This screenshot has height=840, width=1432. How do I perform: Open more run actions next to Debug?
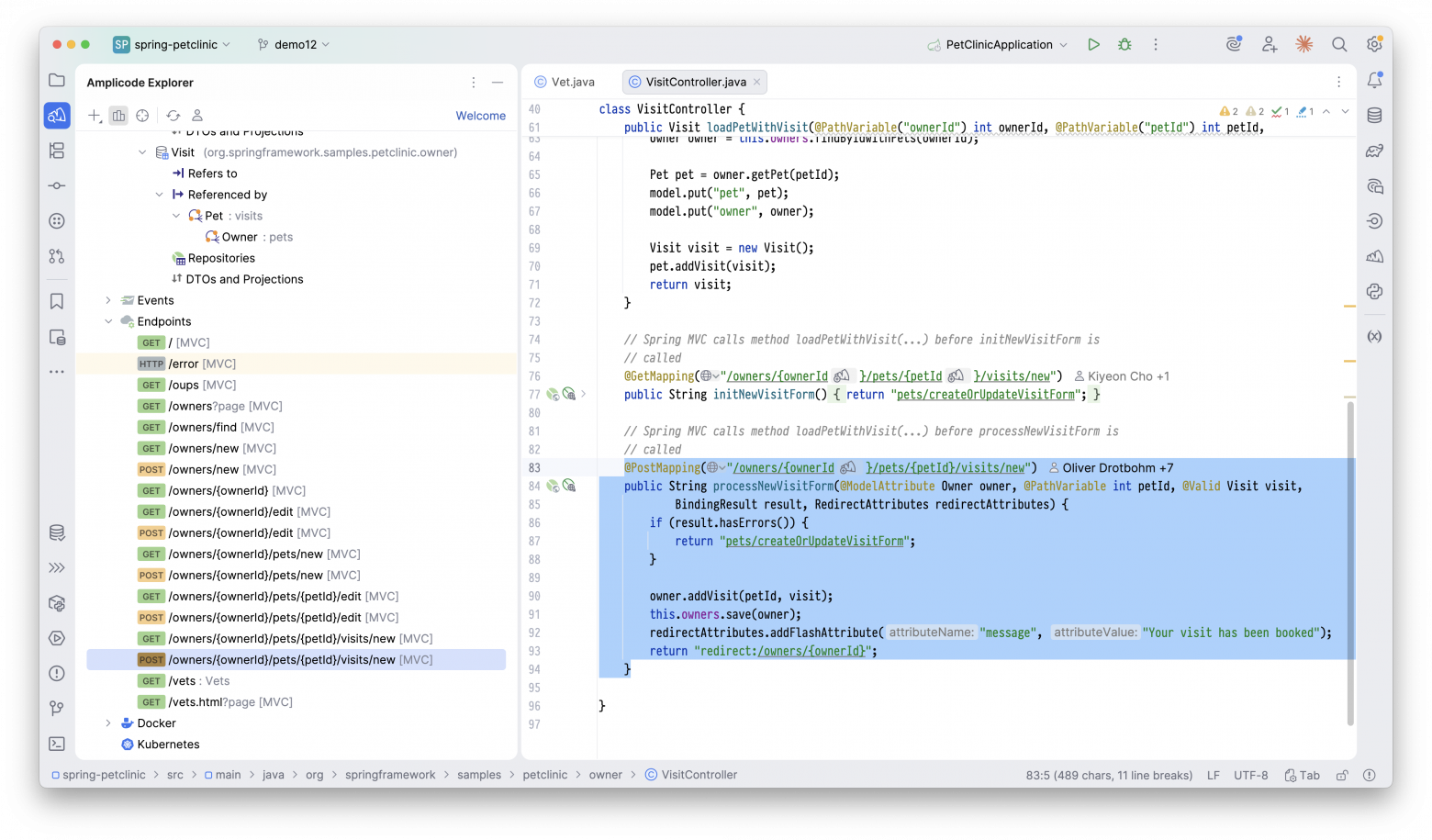pos(1156,44)
